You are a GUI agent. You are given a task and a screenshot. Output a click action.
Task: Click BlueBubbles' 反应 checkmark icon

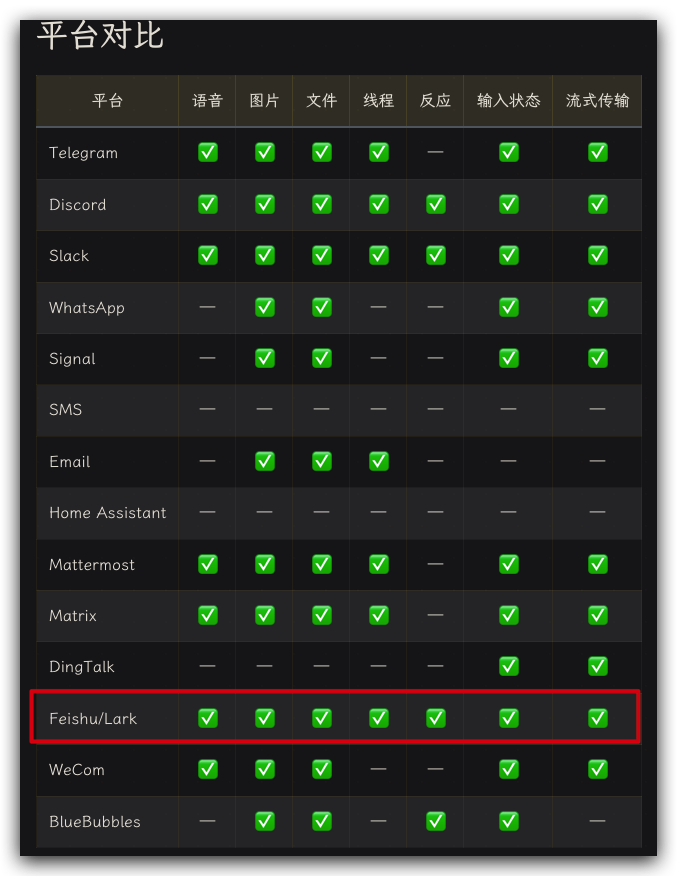coord(435,821)
